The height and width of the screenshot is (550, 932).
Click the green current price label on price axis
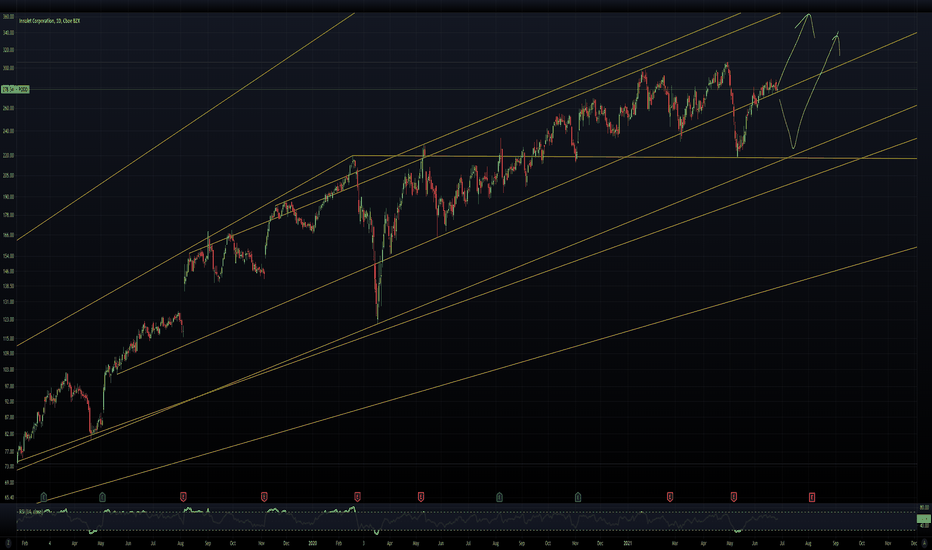pyautogui.click(x=15, y=89)
